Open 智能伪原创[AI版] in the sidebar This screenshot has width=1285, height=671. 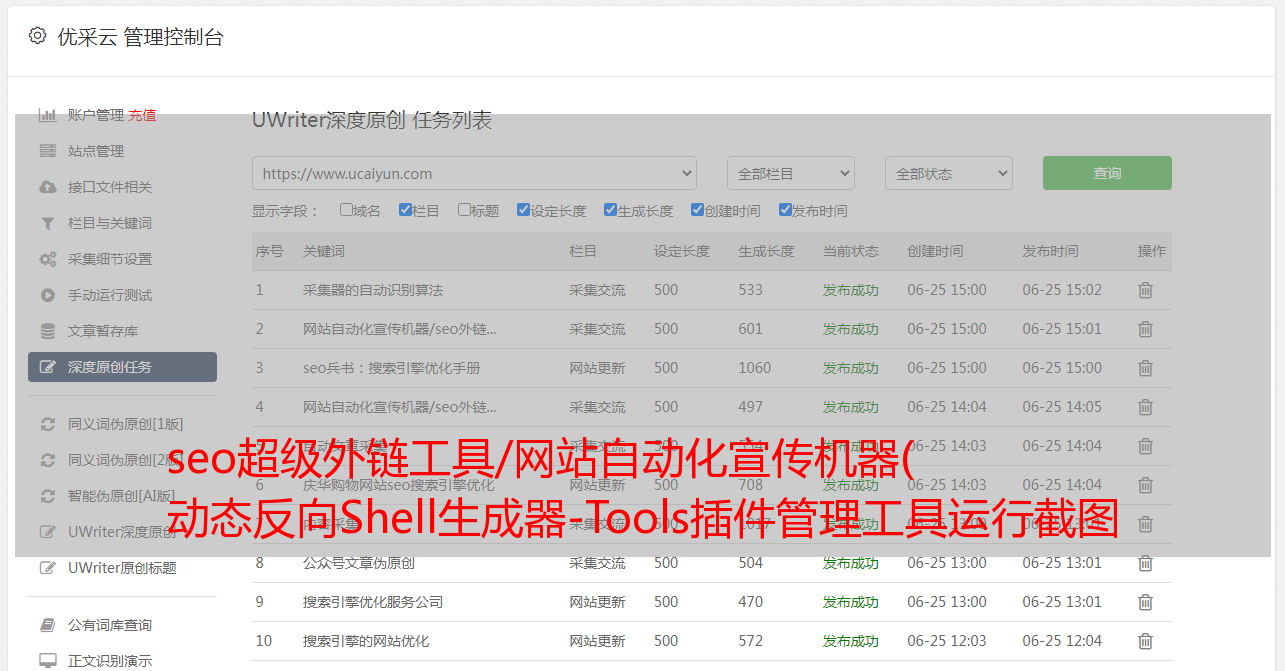[121, 496]
